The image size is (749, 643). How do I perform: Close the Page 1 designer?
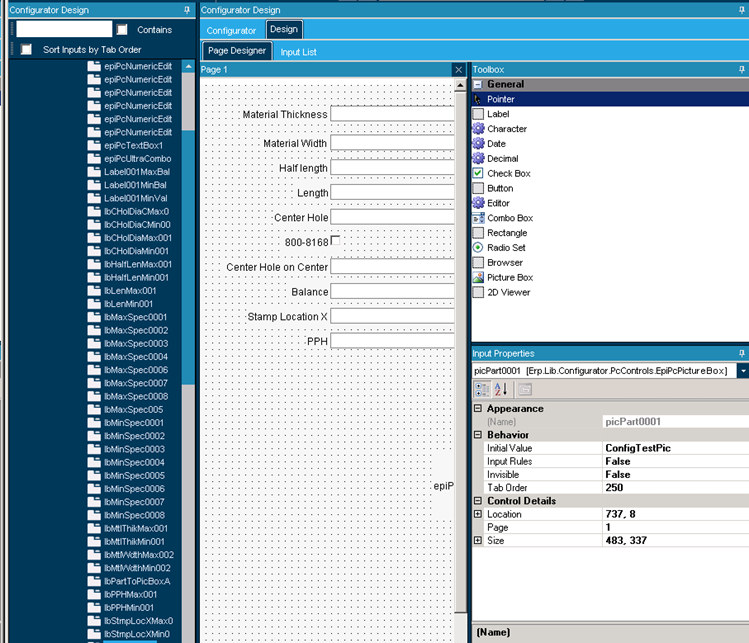click(x=458, y=70)
